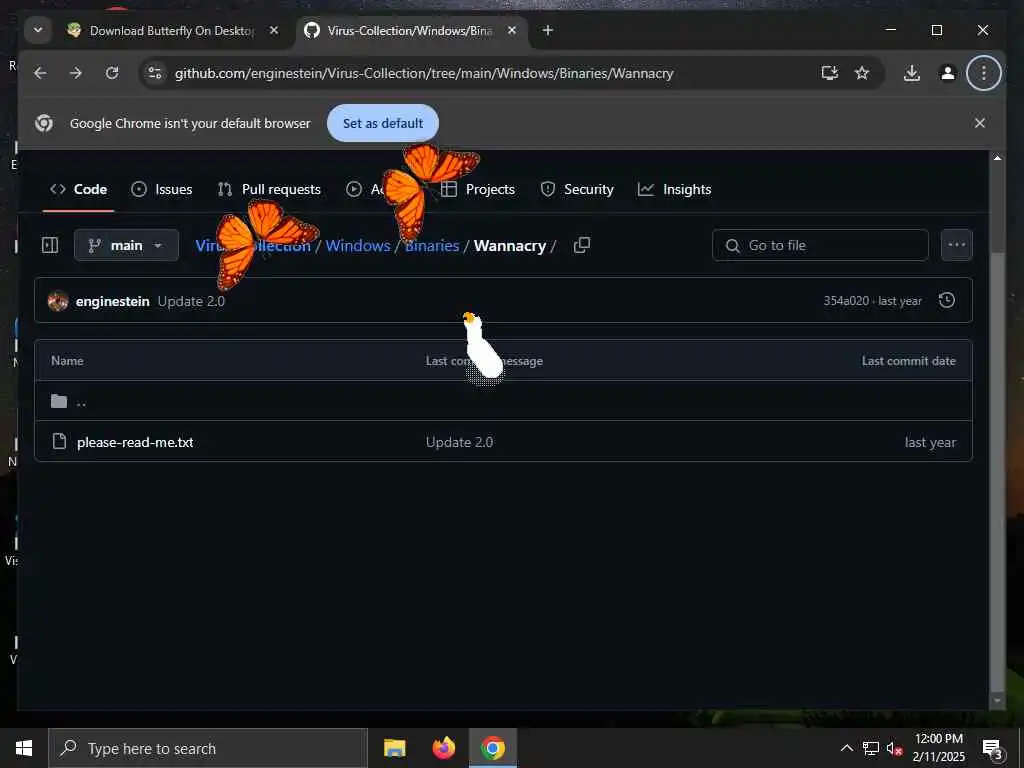Open the main branch dropdown
The image size is (1024, 768).
tap(126, 246)
